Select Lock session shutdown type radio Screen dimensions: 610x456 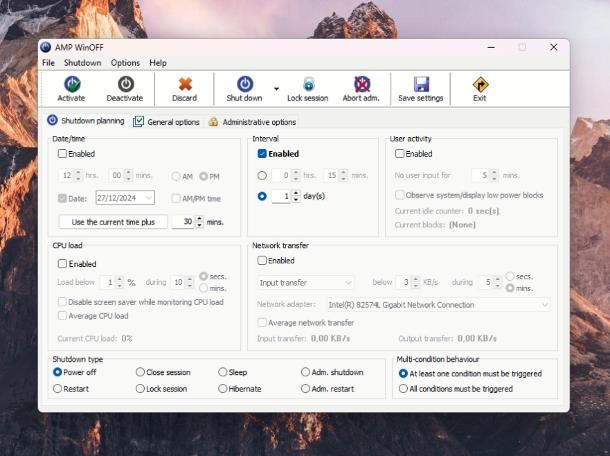140,389
